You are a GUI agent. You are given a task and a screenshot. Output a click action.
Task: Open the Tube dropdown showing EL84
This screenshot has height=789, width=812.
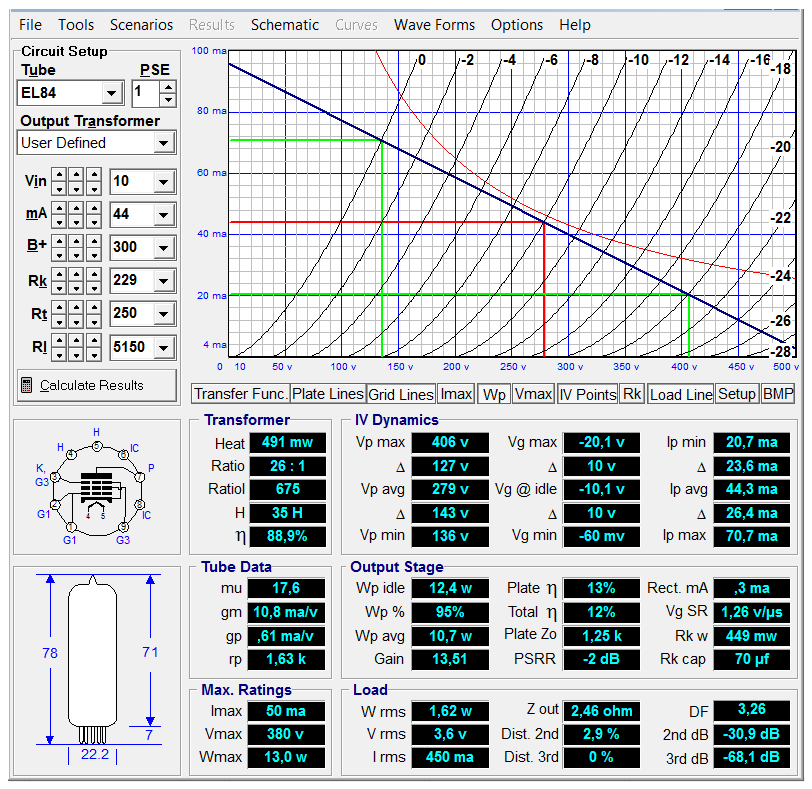[112, 94]
